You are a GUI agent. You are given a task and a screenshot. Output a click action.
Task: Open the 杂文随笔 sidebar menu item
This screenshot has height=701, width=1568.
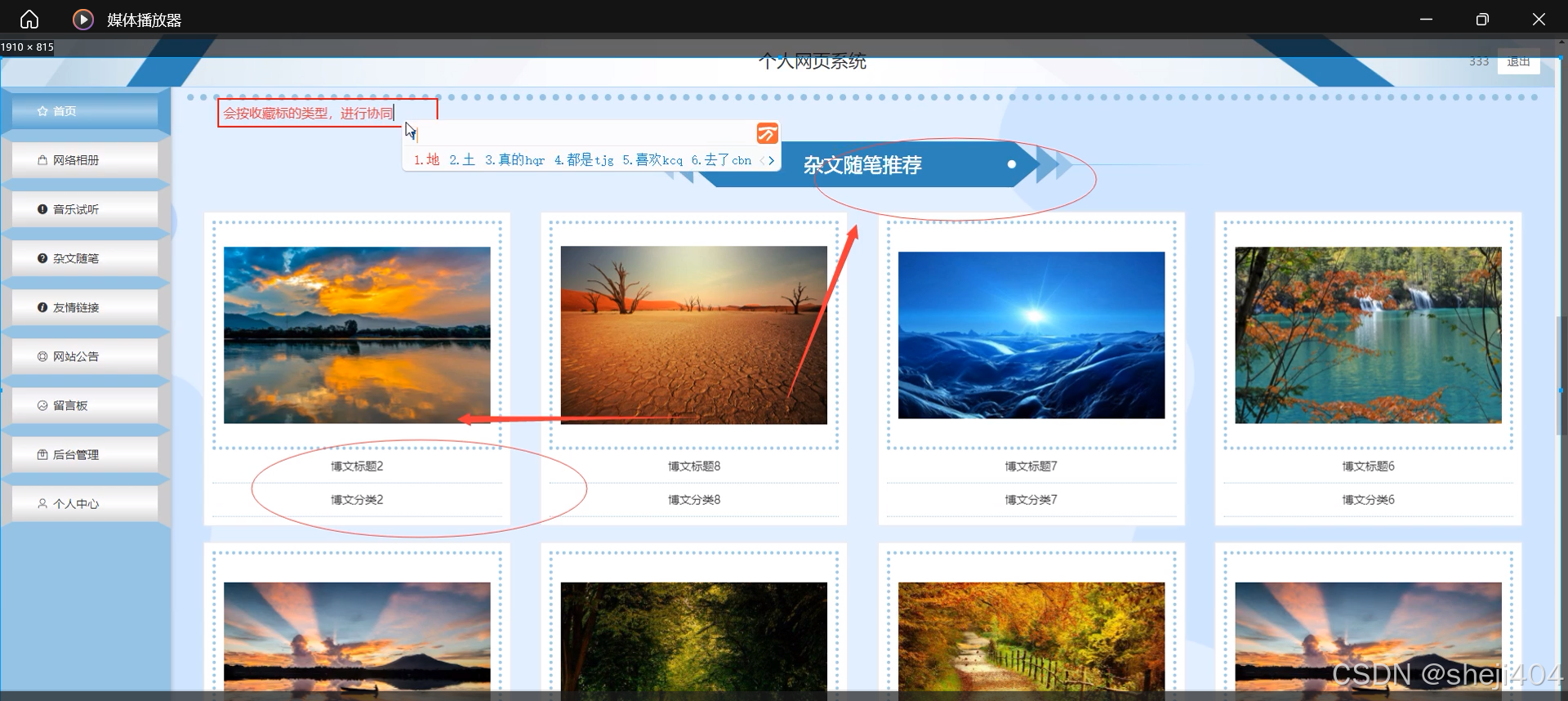(85, 258)
